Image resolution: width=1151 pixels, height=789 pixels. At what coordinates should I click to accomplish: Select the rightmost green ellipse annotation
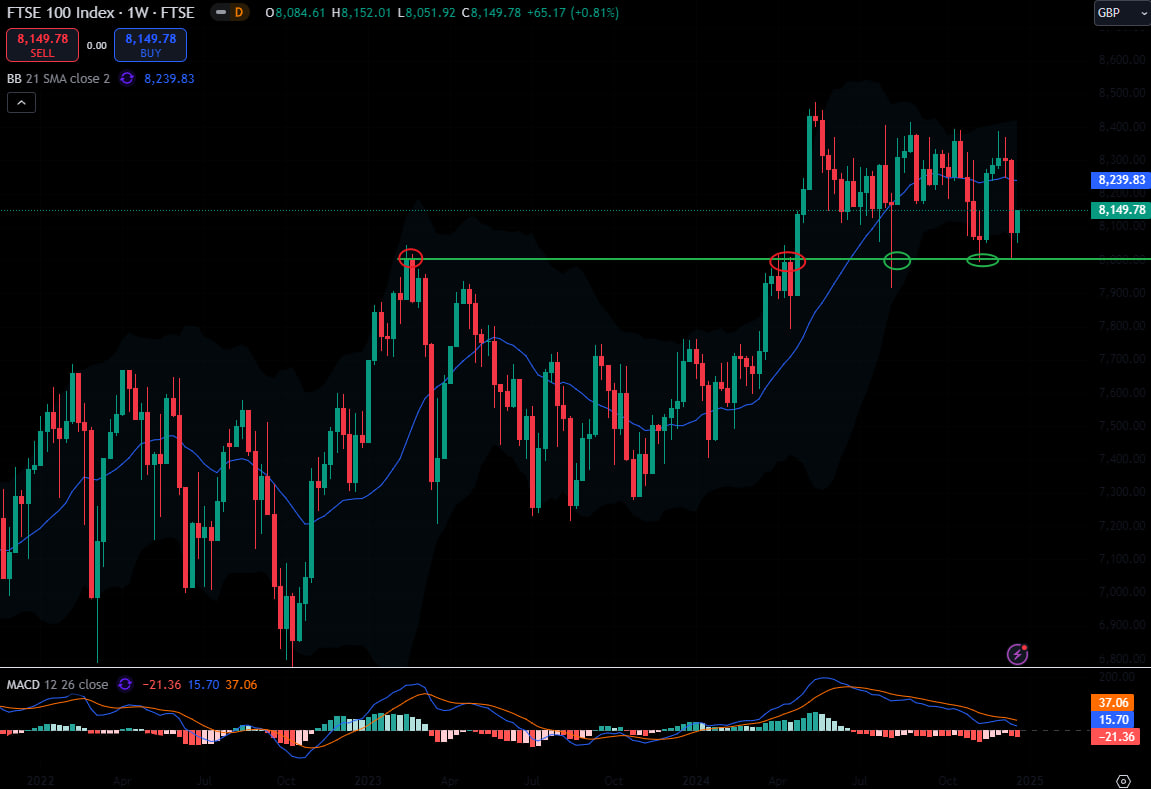[x=983, y=259]
